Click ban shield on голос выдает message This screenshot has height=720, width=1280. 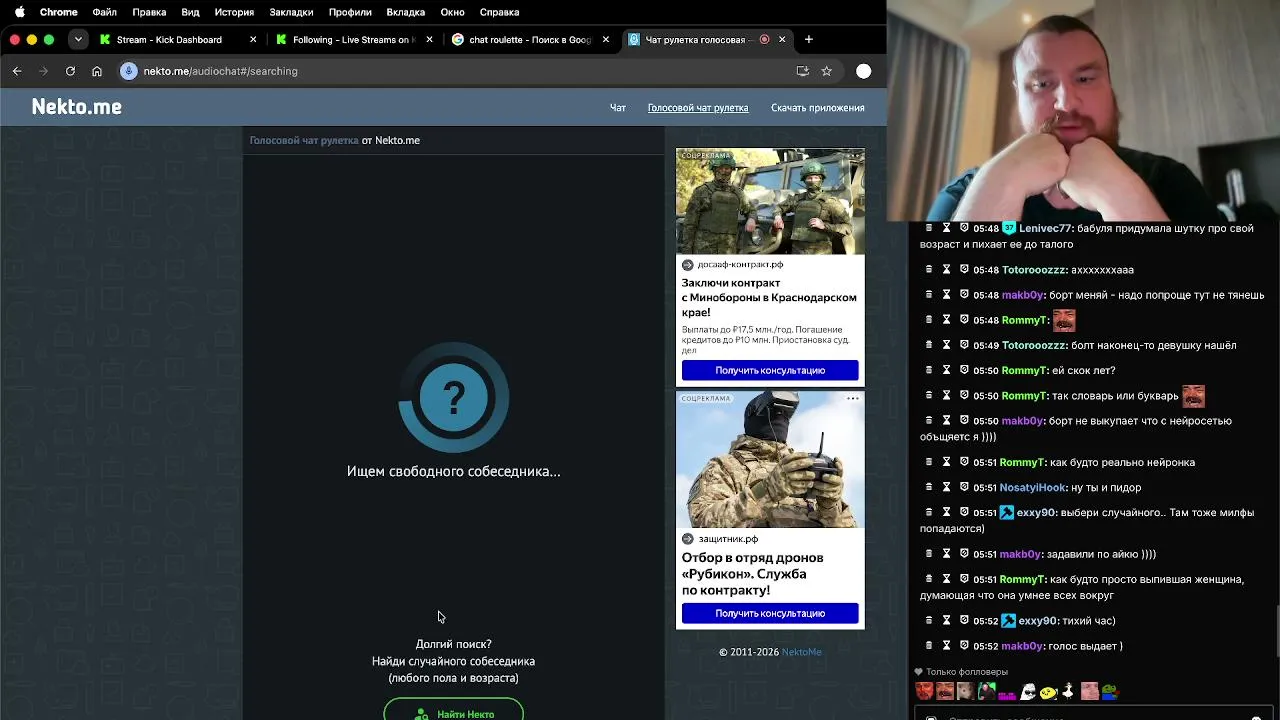964,645
